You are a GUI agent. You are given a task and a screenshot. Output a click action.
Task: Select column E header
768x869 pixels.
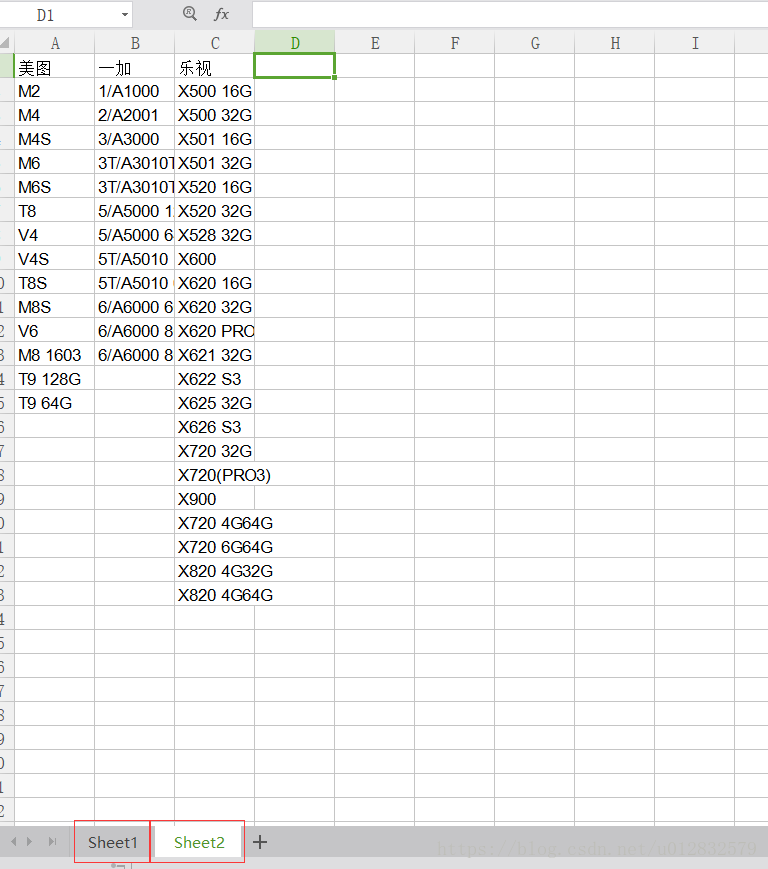coord(375,43)
